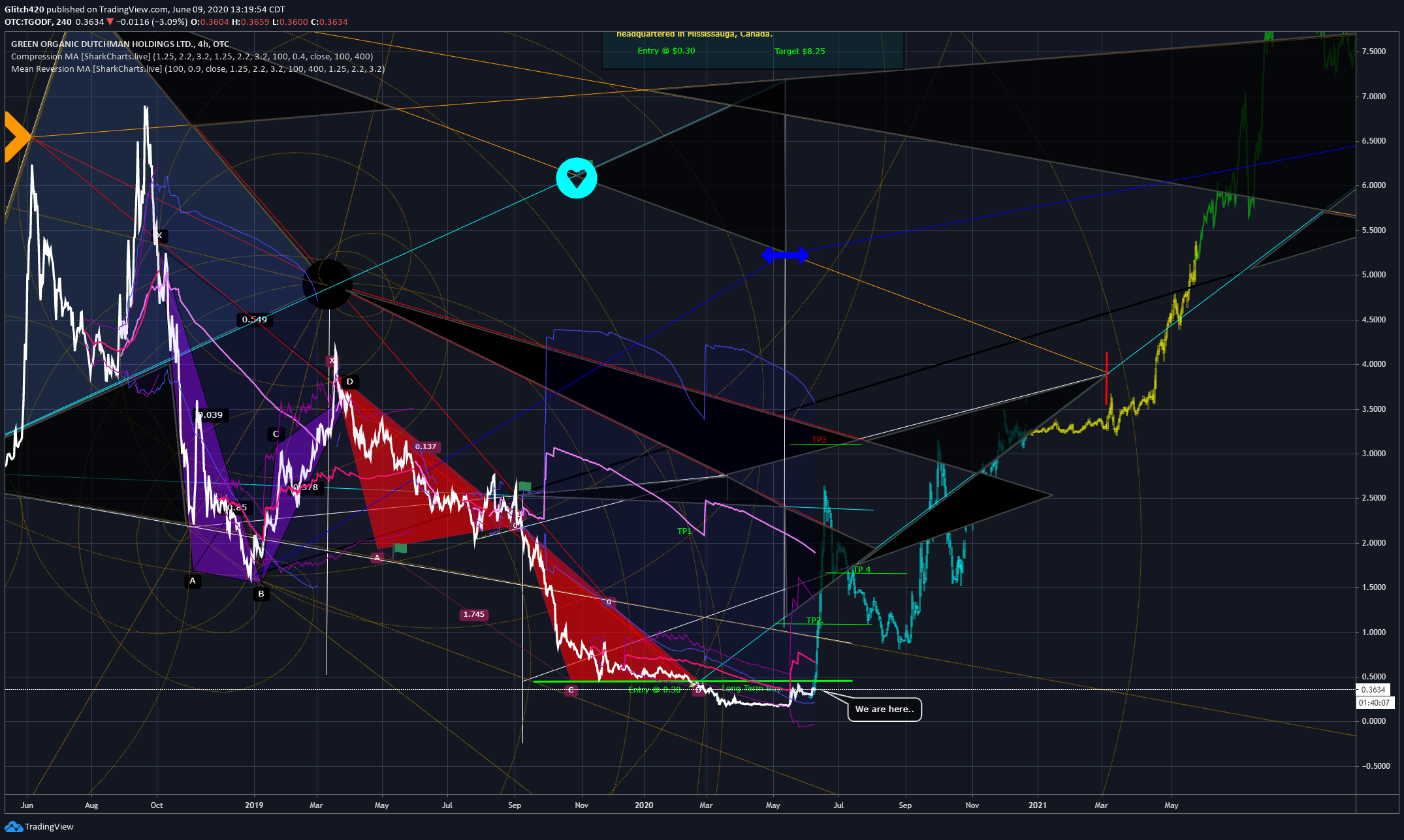Click the 2021 label on the time axis
The image size is (1404, 840).
(x=1037, y=805)
